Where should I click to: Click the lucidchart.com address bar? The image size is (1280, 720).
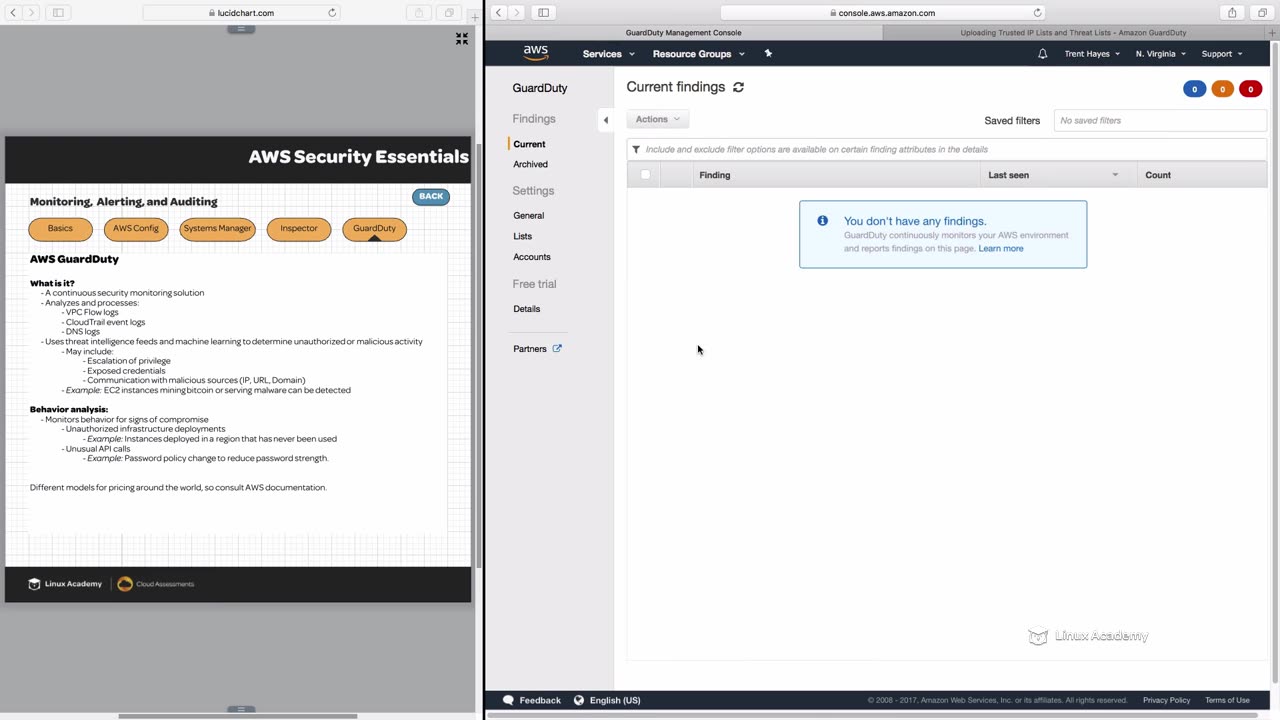(x=242, y=13)
